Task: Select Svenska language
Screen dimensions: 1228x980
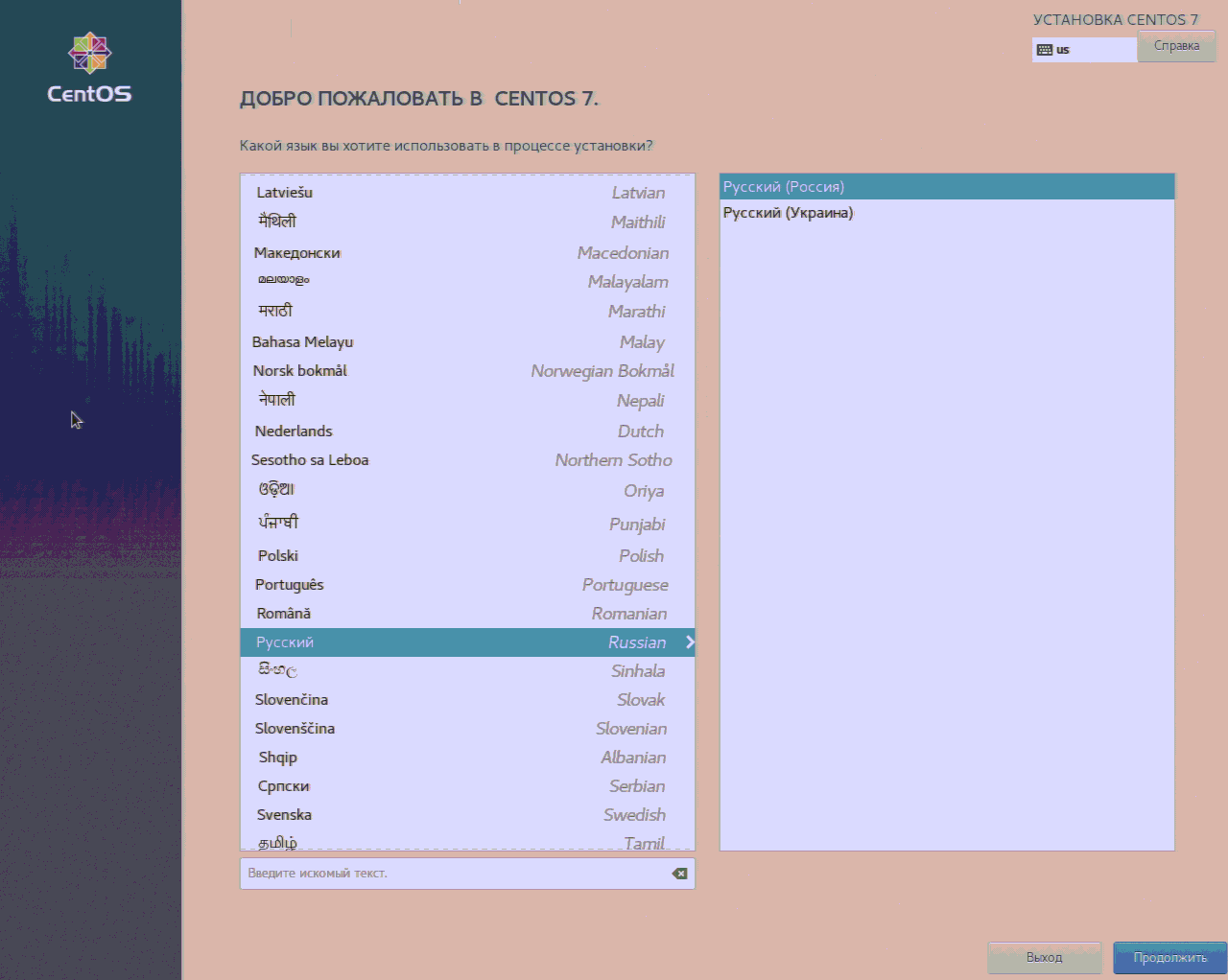Action: point(467,815)
